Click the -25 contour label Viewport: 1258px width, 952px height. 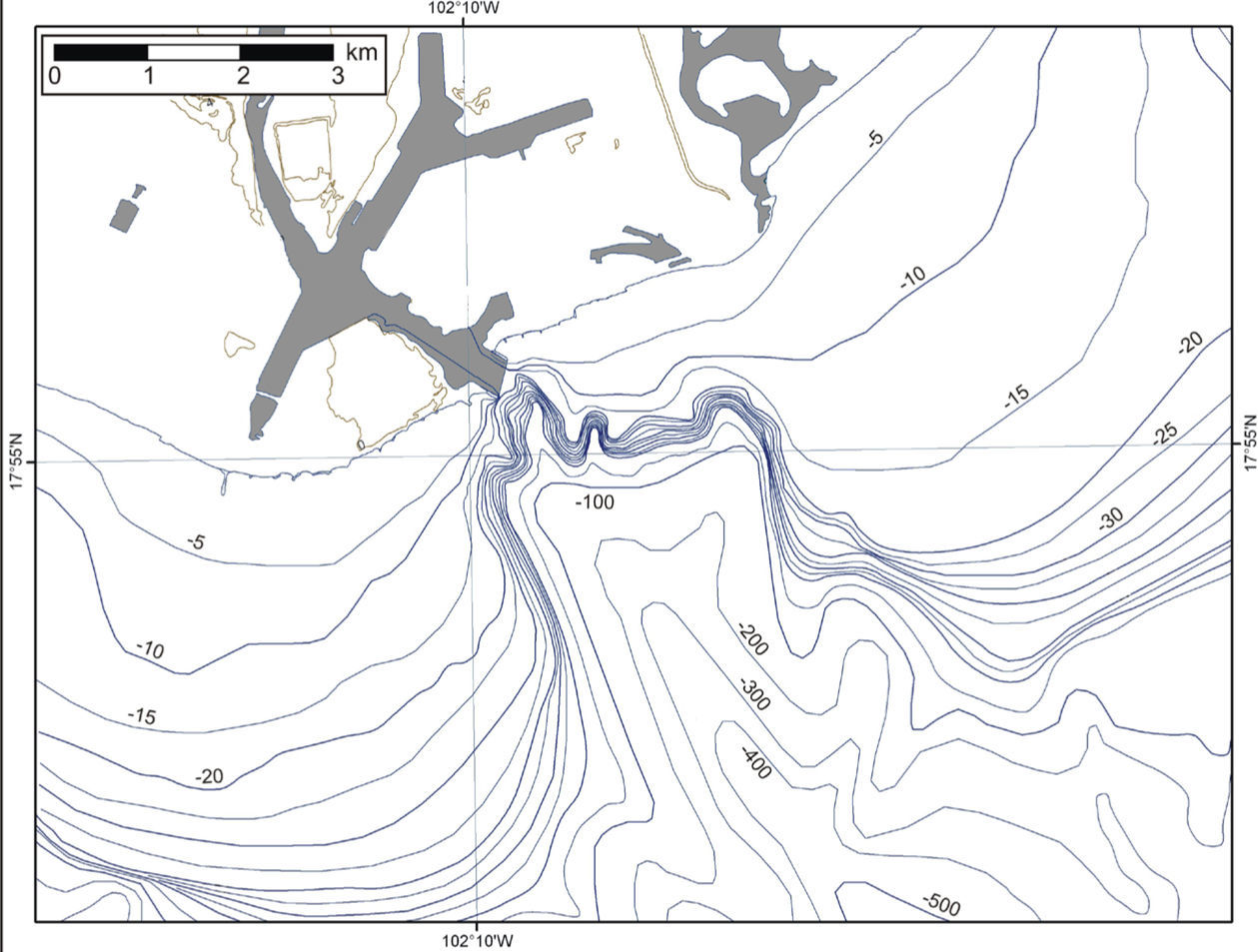1164,435
